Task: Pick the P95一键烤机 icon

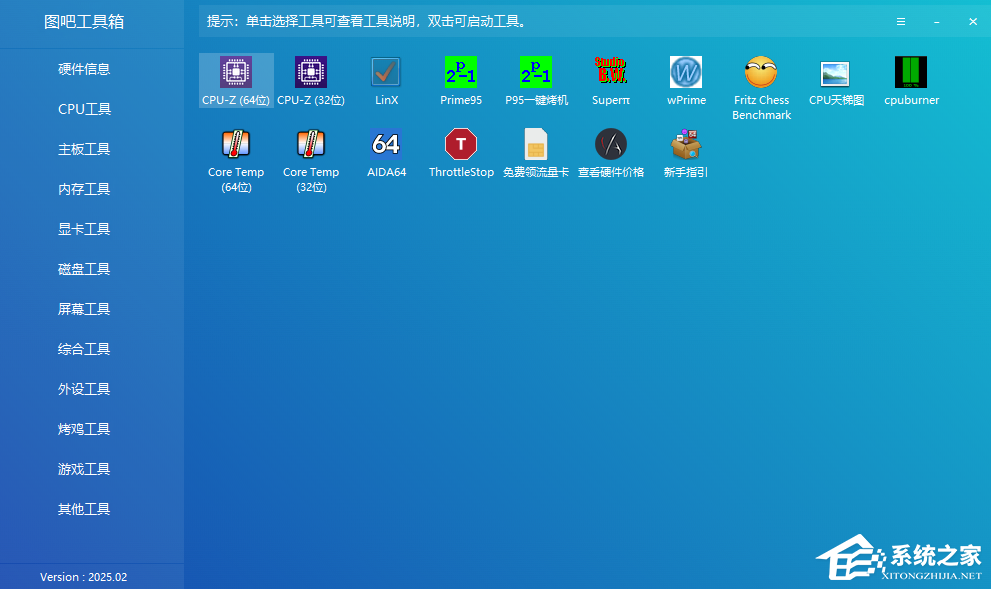Action: pyautogui.click(x=536, y=73)
